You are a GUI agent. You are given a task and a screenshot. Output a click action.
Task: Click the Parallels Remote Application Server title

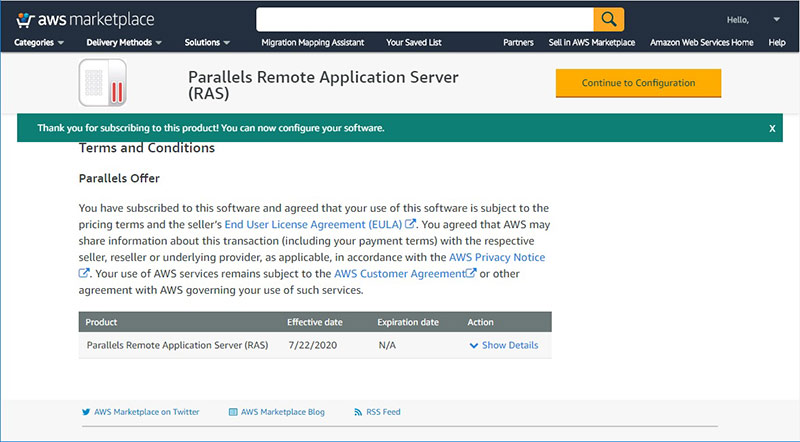tap(323, 85)
